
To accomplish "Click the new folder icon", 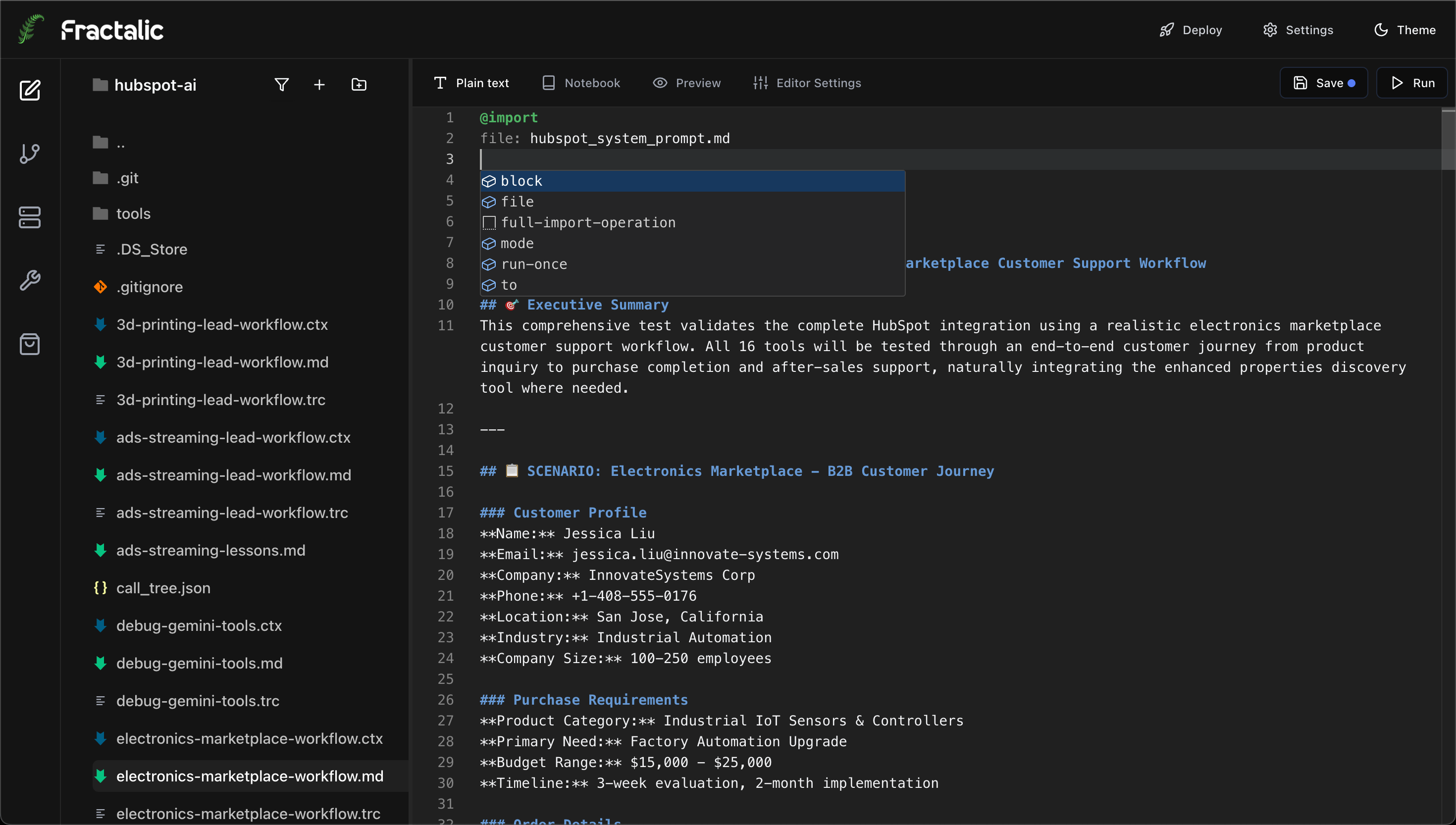I will point(359,84).
